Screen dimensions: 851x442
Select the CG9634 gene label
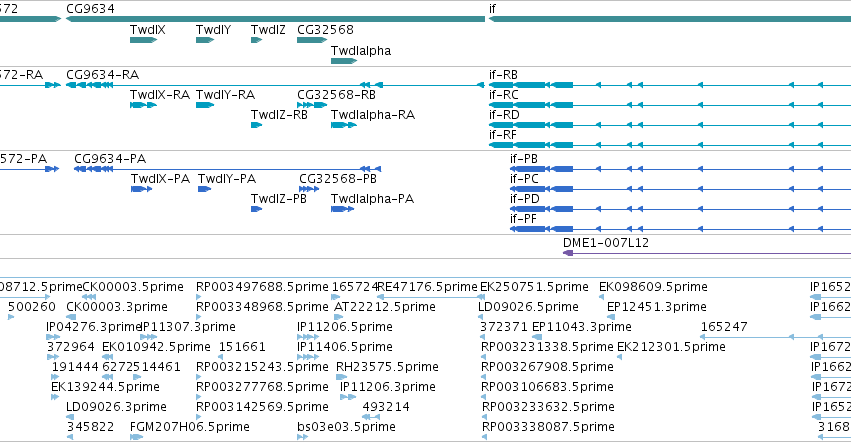point(90,9)
